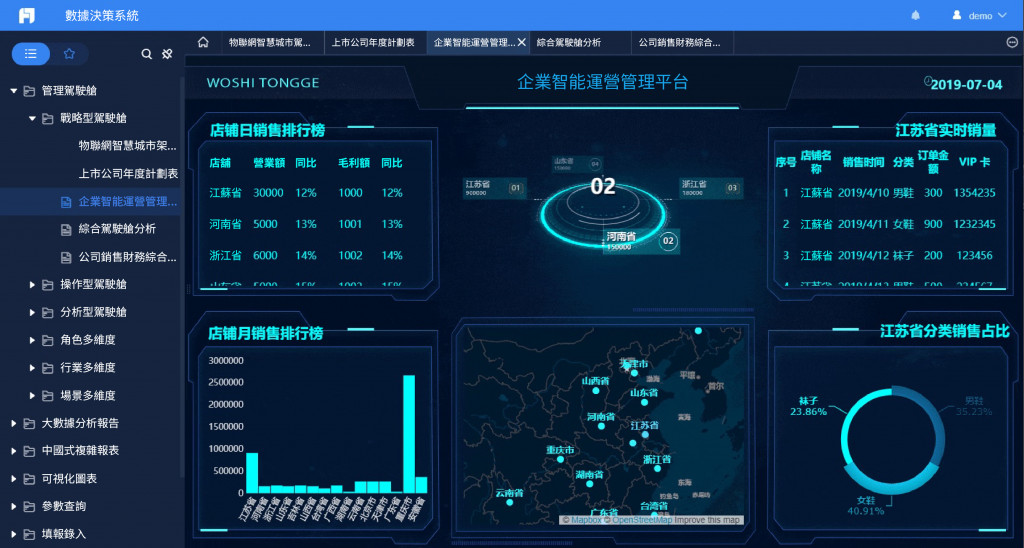Click the 綜合駕駛艙分析 document icon
Image resolution: width=1024 pixels, height=548 pixels.
pos(66,229)
